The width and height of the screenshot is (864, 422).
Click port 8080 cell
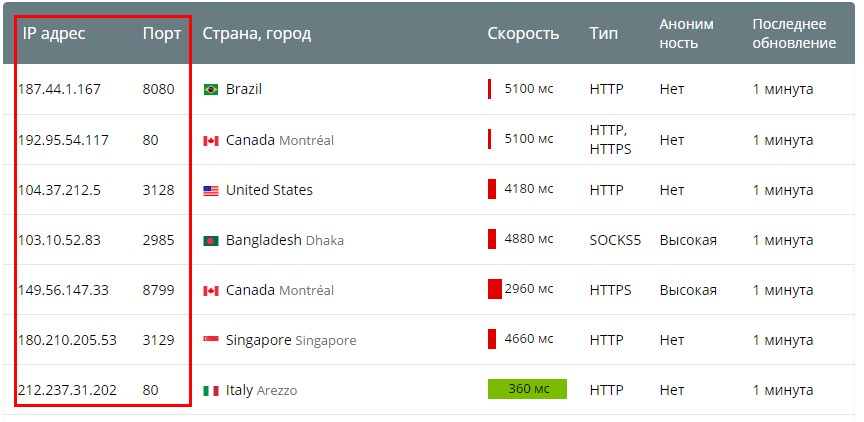(158, 89)
